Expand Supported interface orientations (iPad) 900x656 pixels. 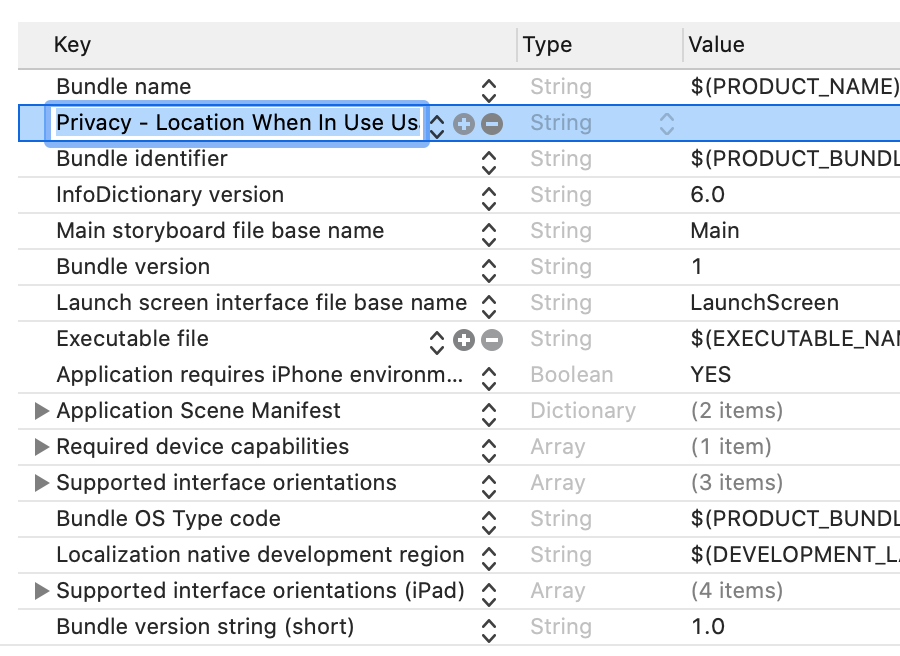(x=42, y=591)
